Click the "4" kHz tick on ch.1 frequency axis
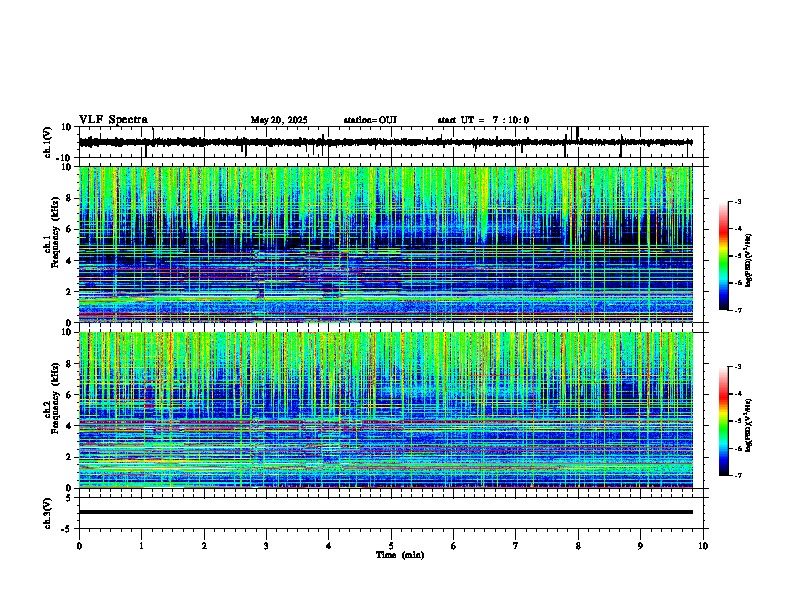This screenshot has width=792, height=612. pyautogui.click(x=69, y=261)
